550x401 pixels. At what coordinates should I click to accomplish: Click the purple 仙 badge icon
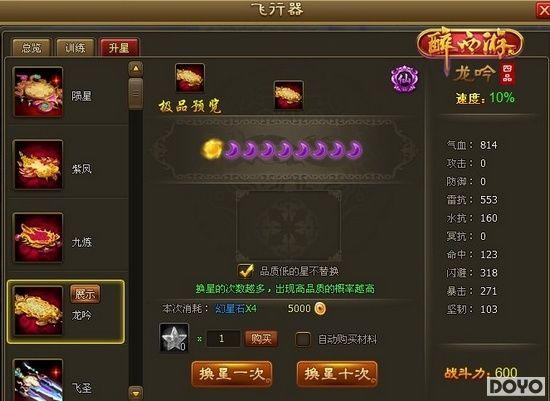[405, 79]
